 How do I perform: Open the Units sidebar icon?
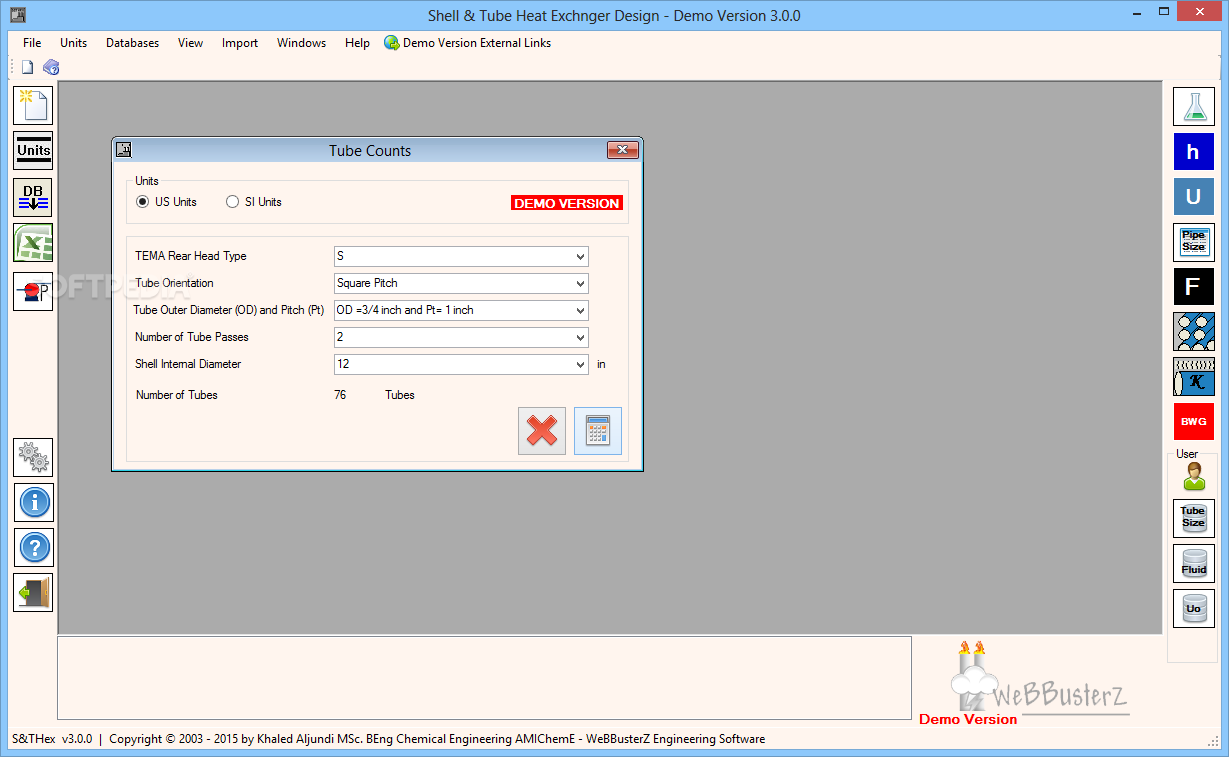[33, 151]
